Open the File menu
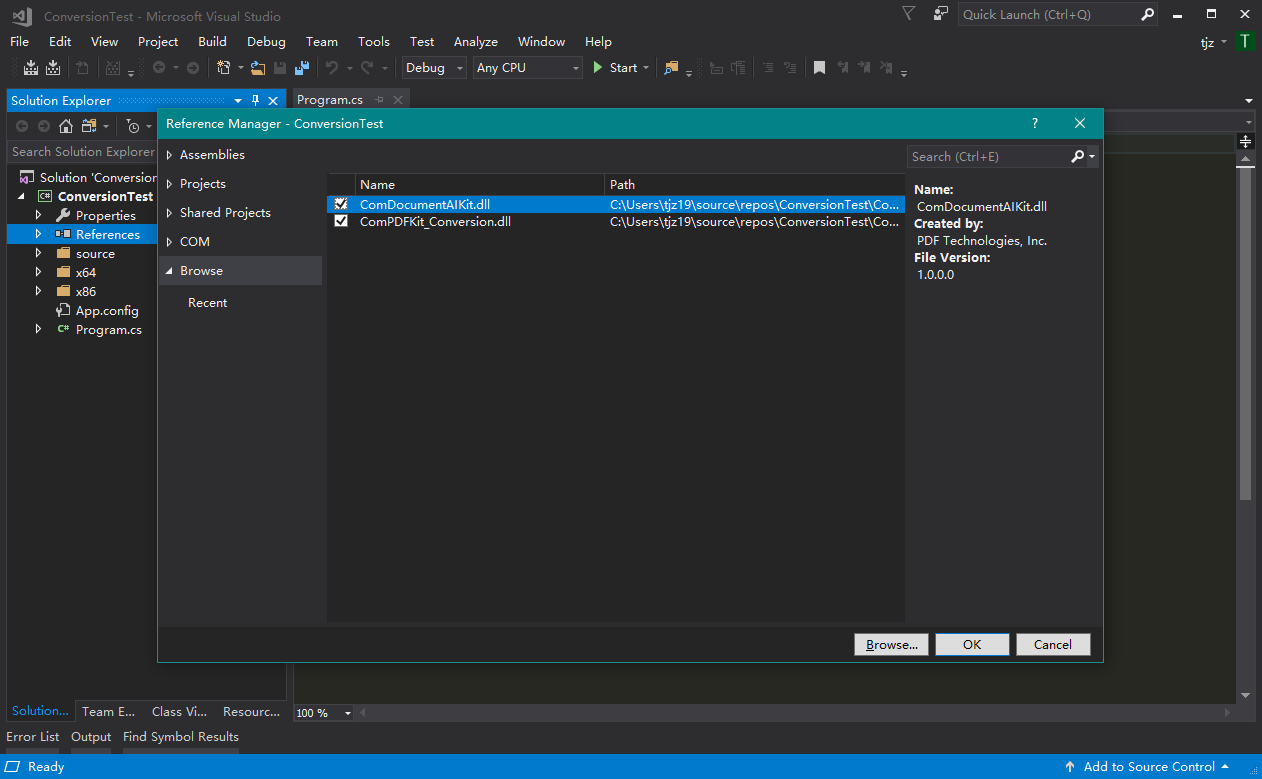The width and height of the screenshot is (1262, 779). tap(19, 42)
